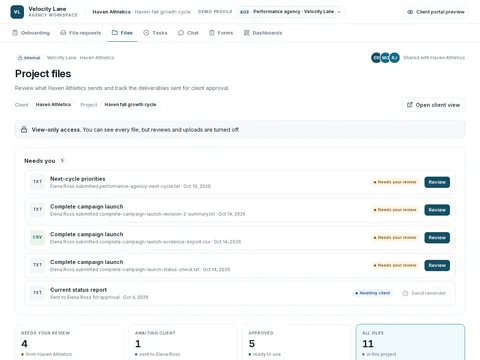Screen dimensions: 480x360
Task: Click the eye icon in Client portal preview
Action: coord(410,12)
